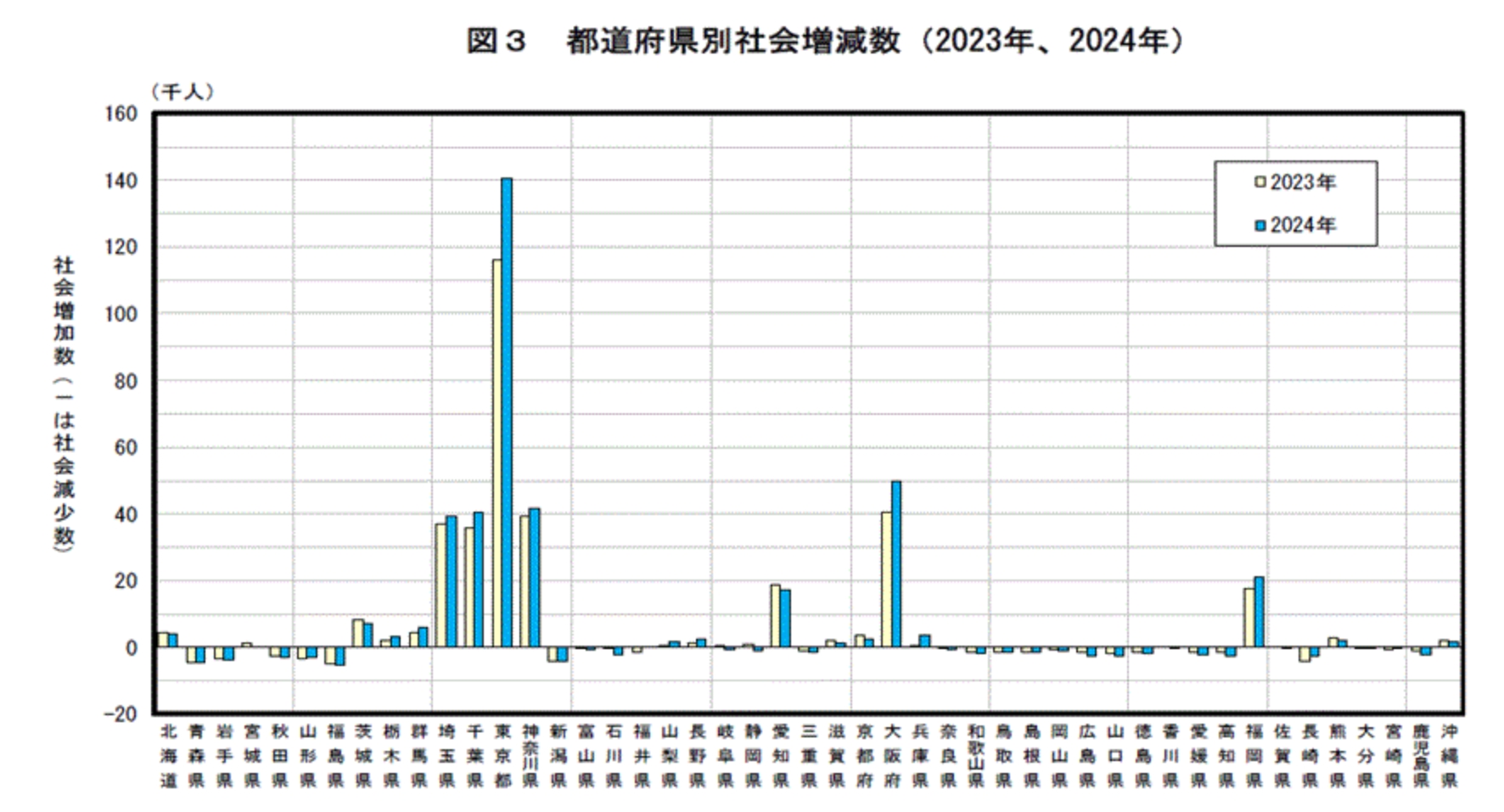Click the 2023年 legend label text

pos(1303,182)
